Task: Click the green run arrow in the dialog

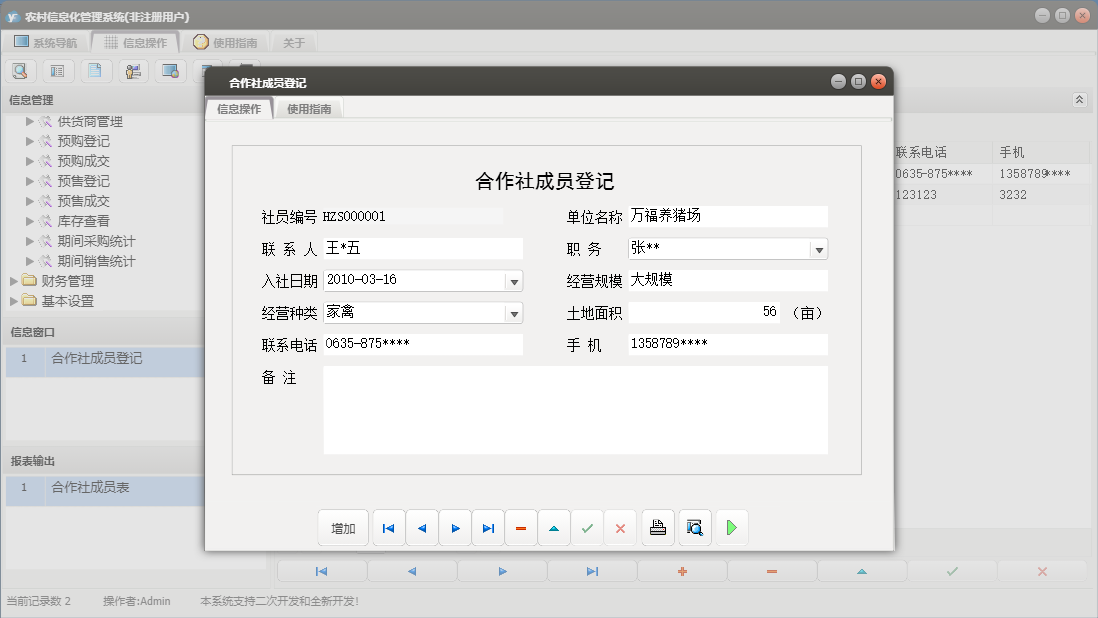Action: (x=731, y=527)
